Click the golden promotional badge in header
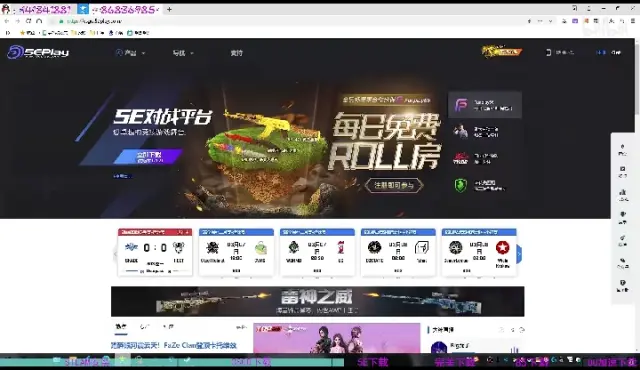This screenshot has width=640, height=370. point(501,52)
